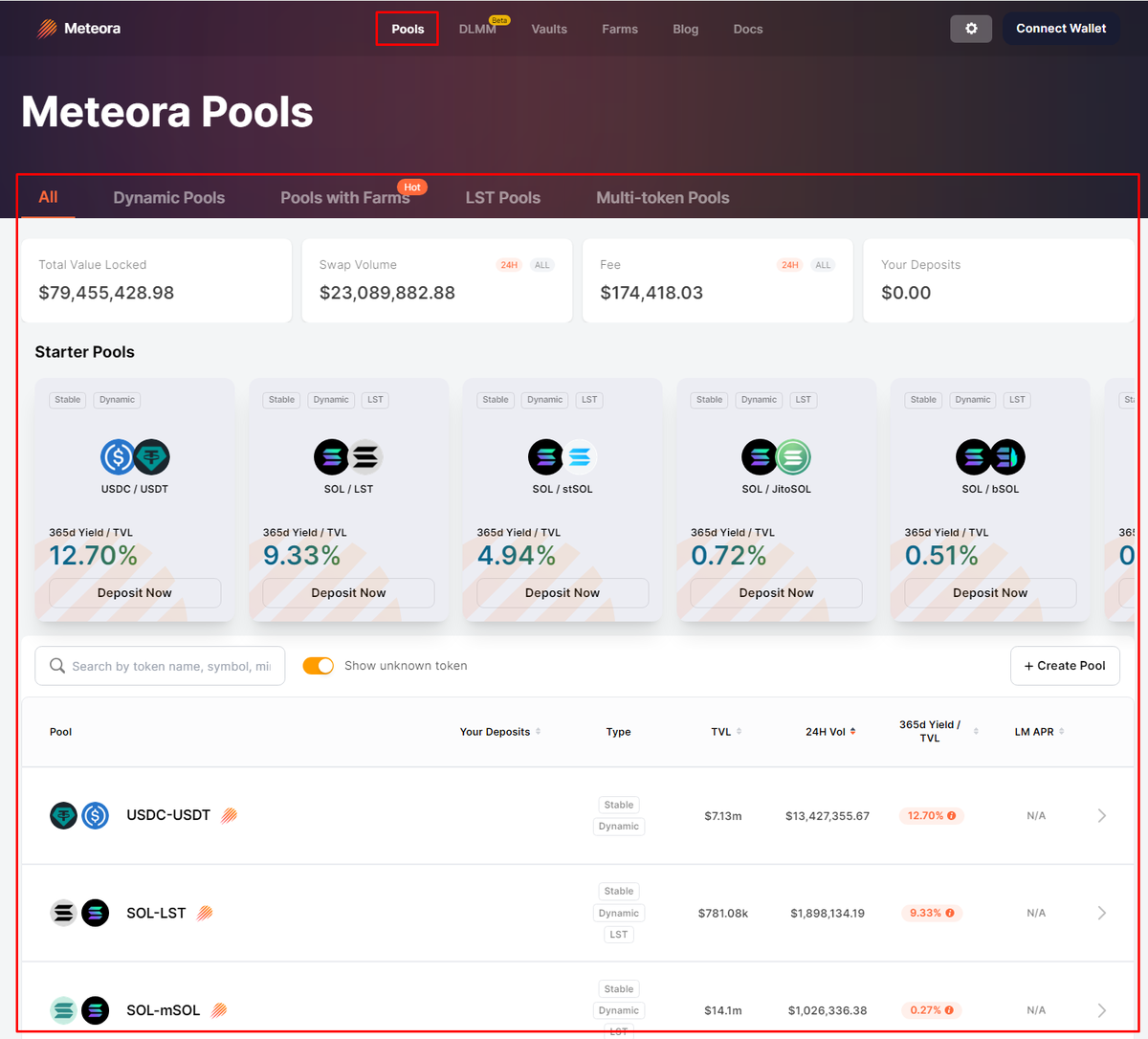The height and width of the screenshot is (1039, 1148).
Task: Click the SOL / bSOL starter pool token icons
Action: click(990, 457)
